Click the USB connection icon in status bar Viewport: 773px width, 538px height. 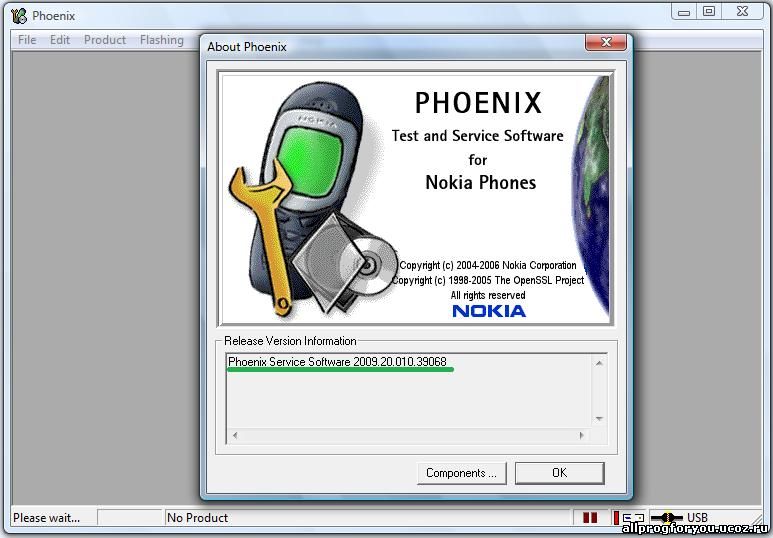pos(667,518)
